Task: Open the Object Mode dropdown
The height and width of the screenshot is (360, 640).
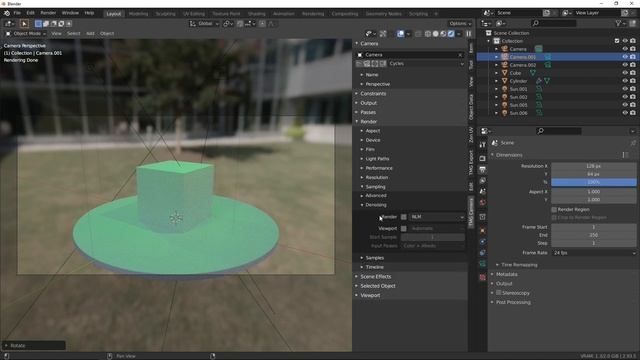Action: (26, 33)
